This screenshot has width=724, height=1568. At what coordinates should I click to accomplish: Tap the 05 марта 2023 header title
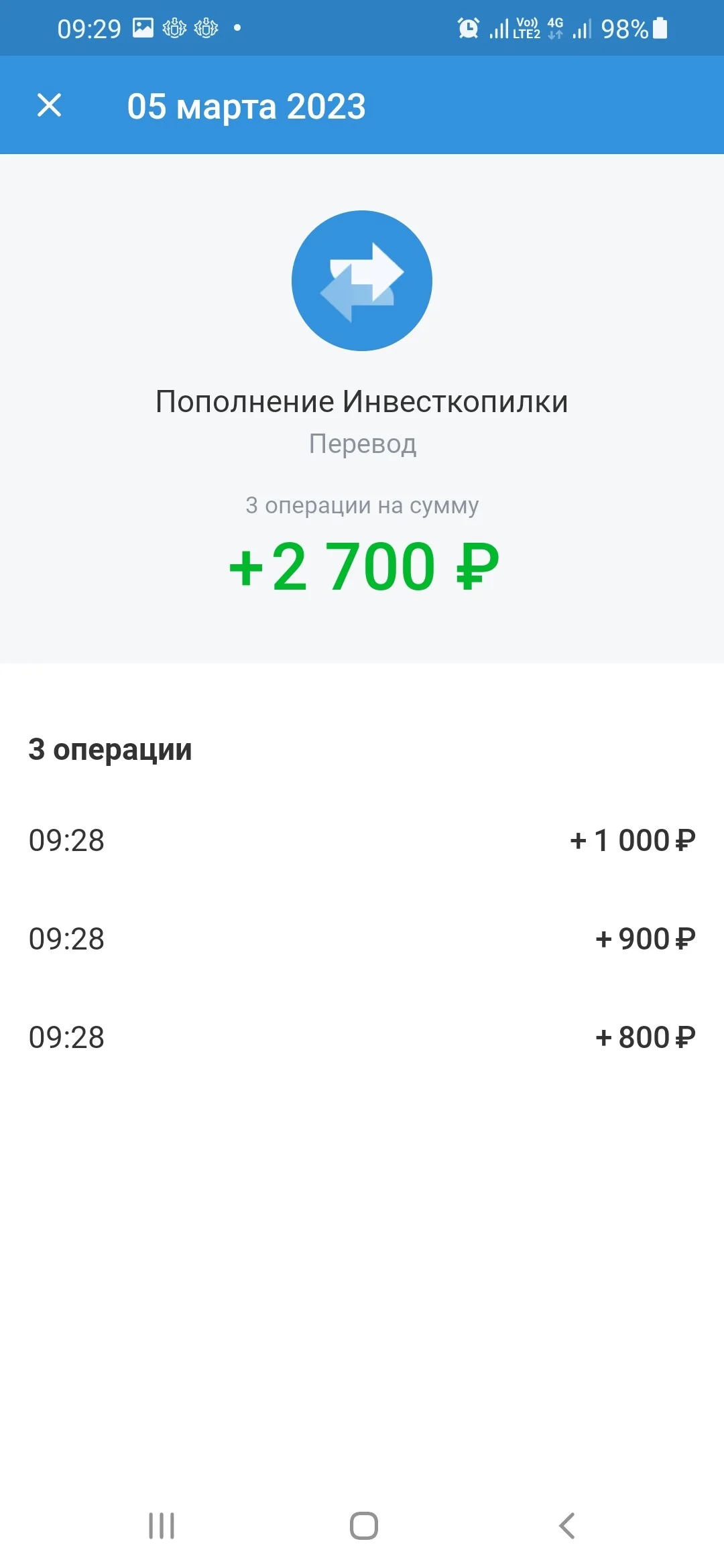click(x=247, y=107)
